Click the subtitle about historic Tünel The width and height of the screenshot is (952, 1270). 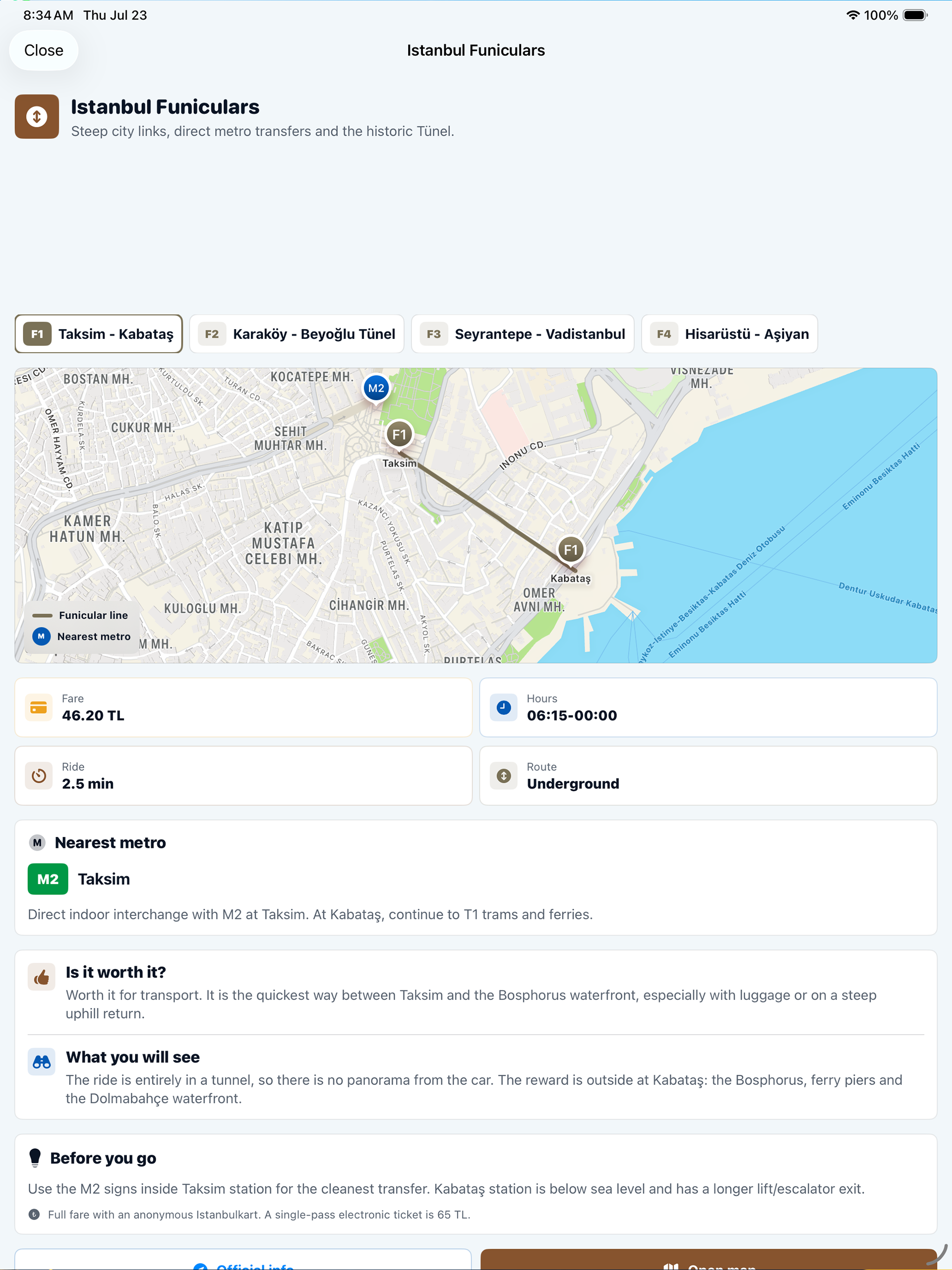tap(262, 131)
